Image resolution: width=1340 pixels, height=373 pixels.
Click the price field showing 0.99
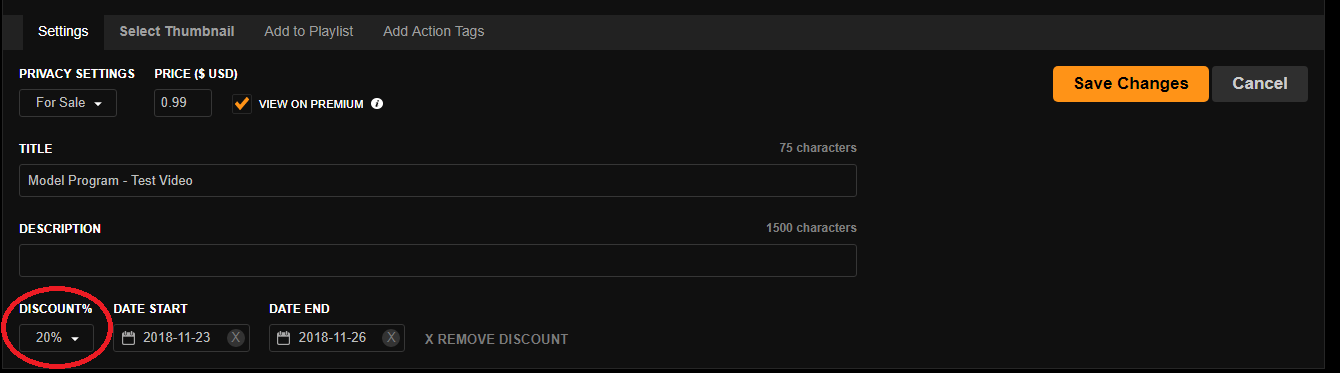(x=183, y=103)
